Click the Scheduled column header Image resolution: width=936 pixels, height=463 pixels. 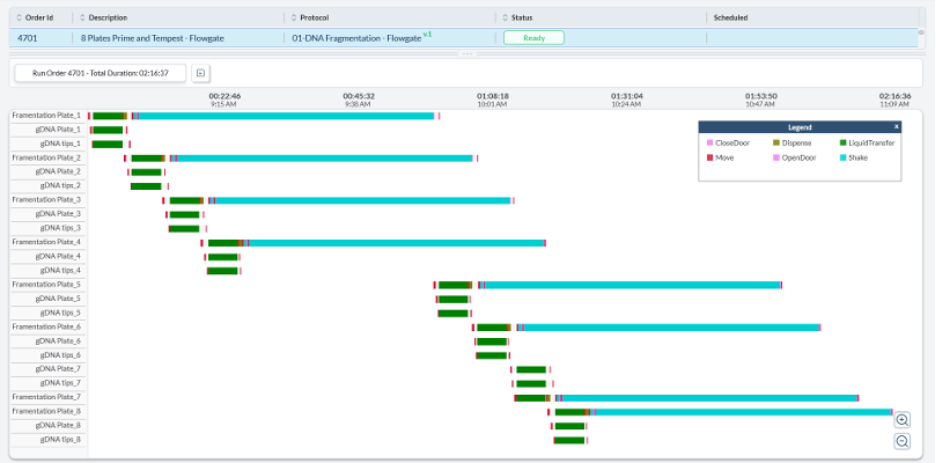click(730, 18)
